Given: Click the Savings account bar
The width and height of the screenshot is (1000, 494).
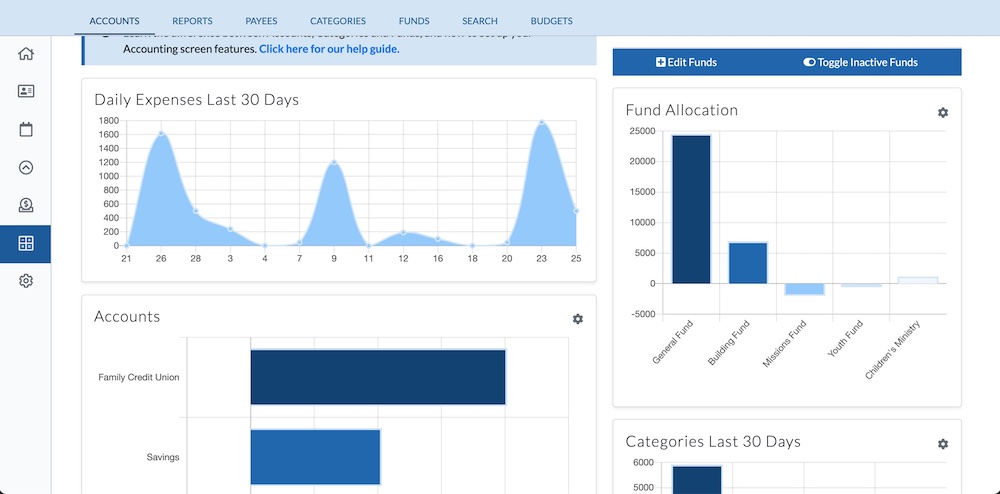Looking at the screenshot, I should pyautogui.click(x=315, y=457).
